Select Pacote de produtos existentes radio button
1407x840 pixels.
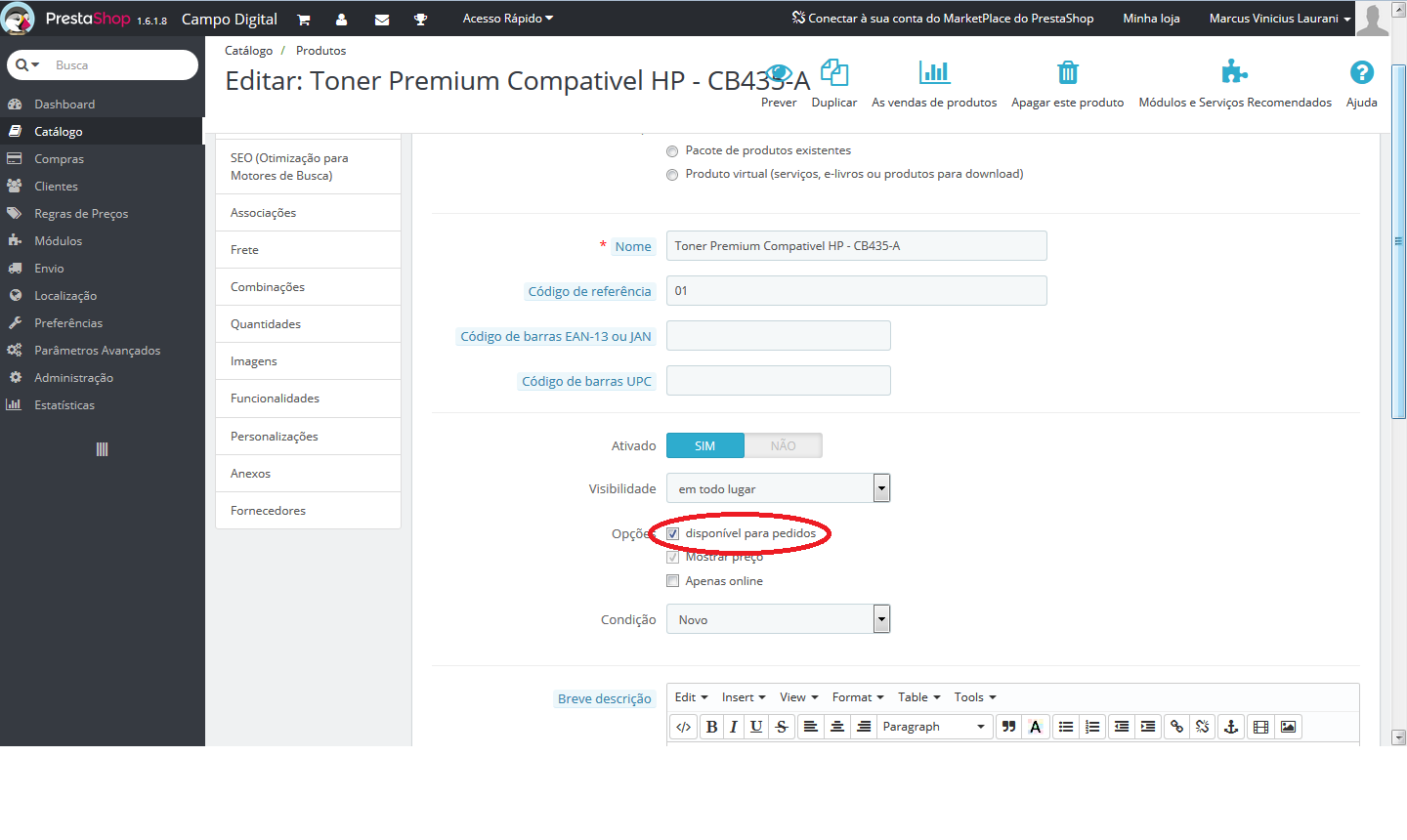(x=672, y=151)
